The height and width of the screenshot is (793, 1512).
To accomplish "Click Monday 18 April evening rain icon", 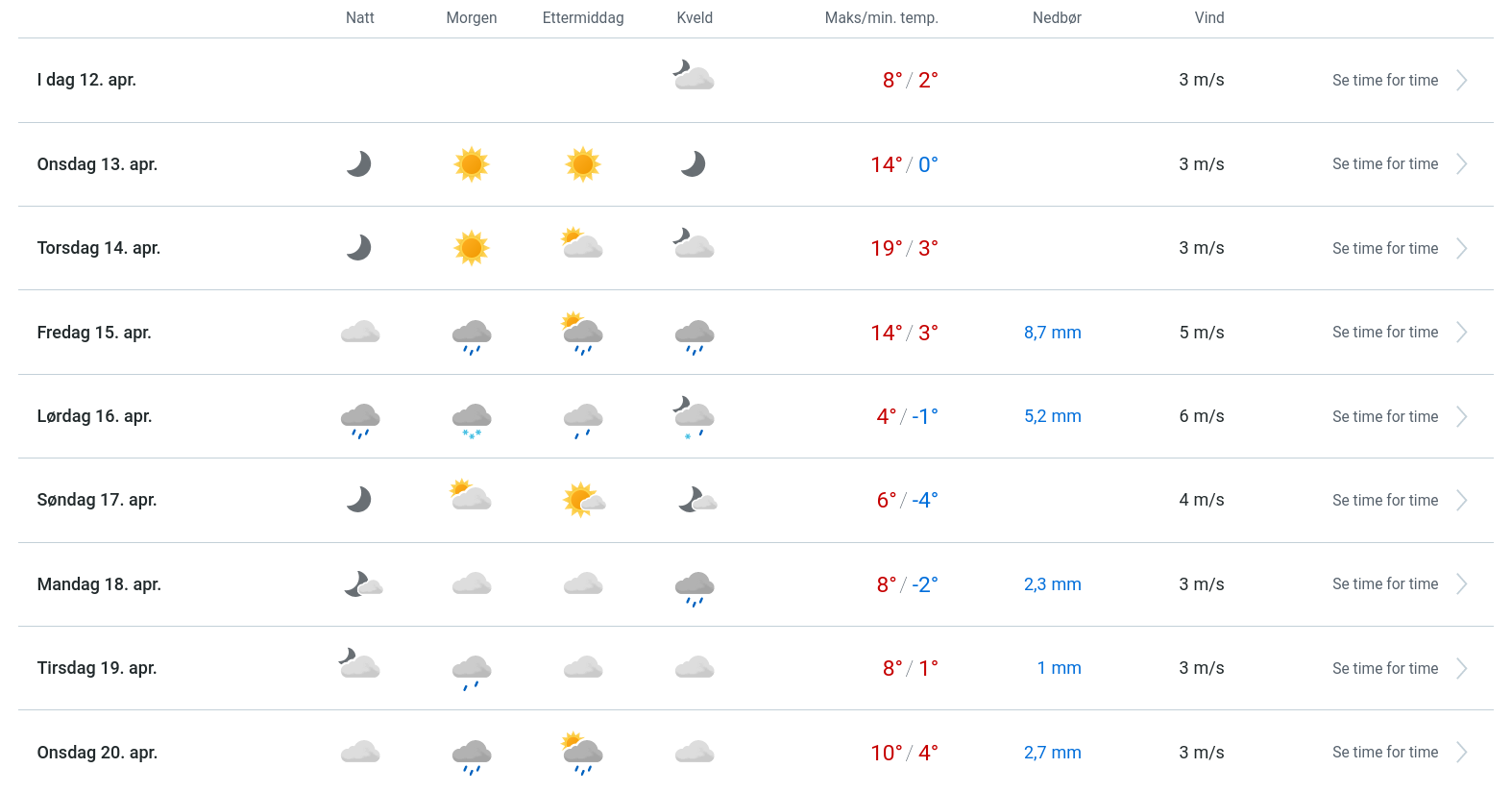I will click(x=695, y=587).
